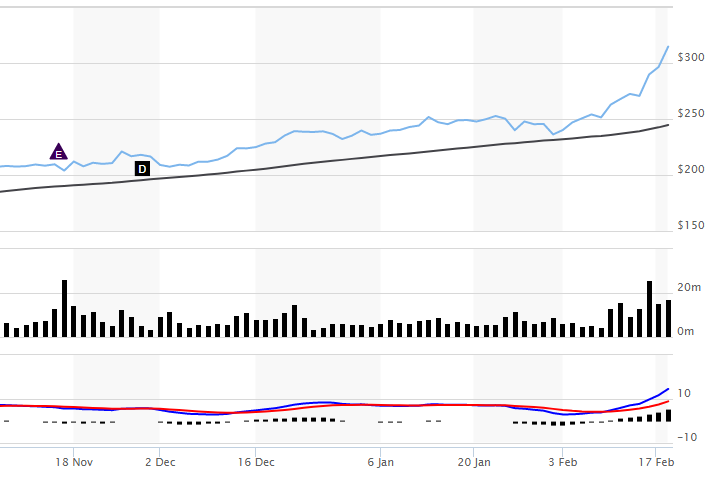The width and height of the screenshot is (709, 478).
Task: Click the $150 price axis label
Action: pyautogui.click(x=690, y=226)
